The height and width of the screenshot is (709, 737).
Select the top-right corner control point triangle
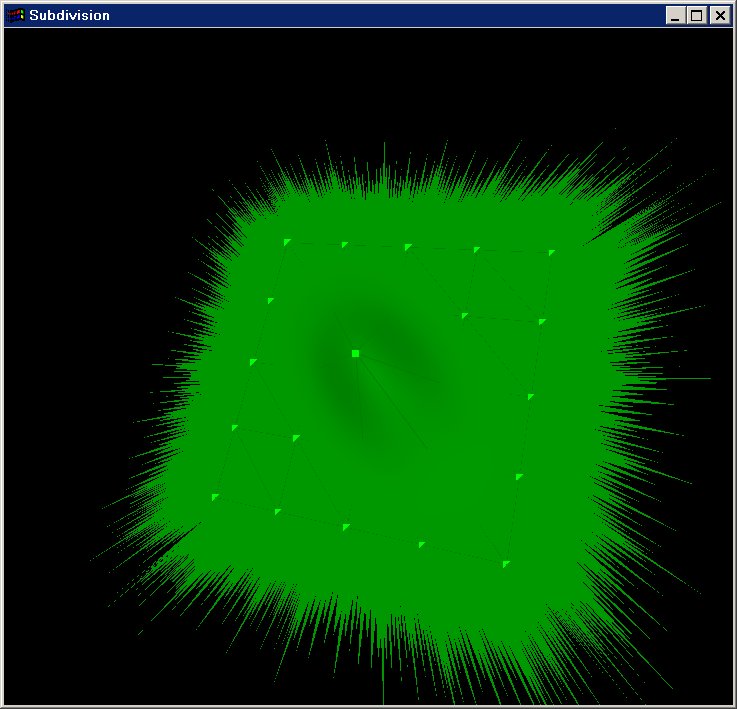(551, 253)
